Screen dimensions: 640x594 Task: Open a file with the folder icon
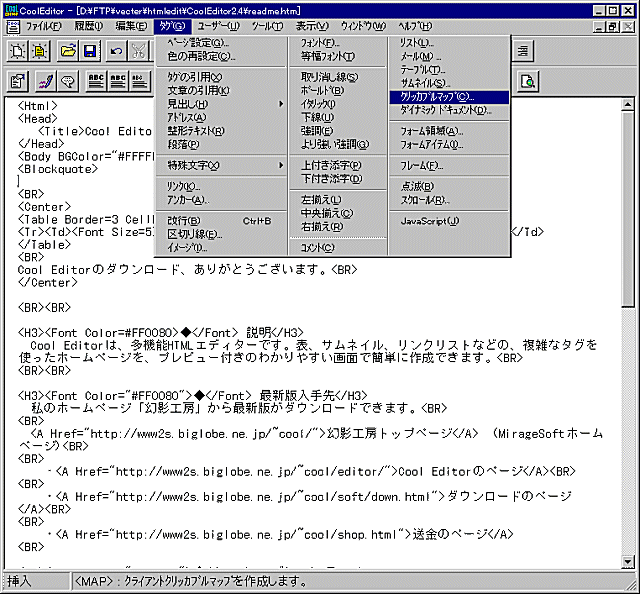coord(68,51)
